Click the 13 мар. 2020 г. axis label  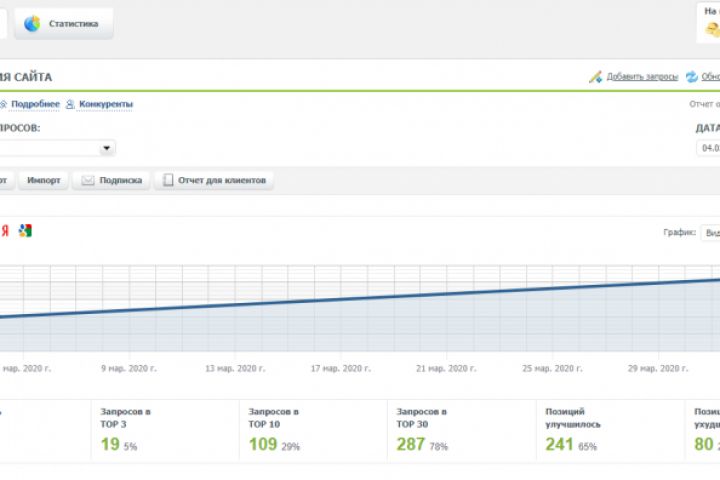click(x=235, y=368)
